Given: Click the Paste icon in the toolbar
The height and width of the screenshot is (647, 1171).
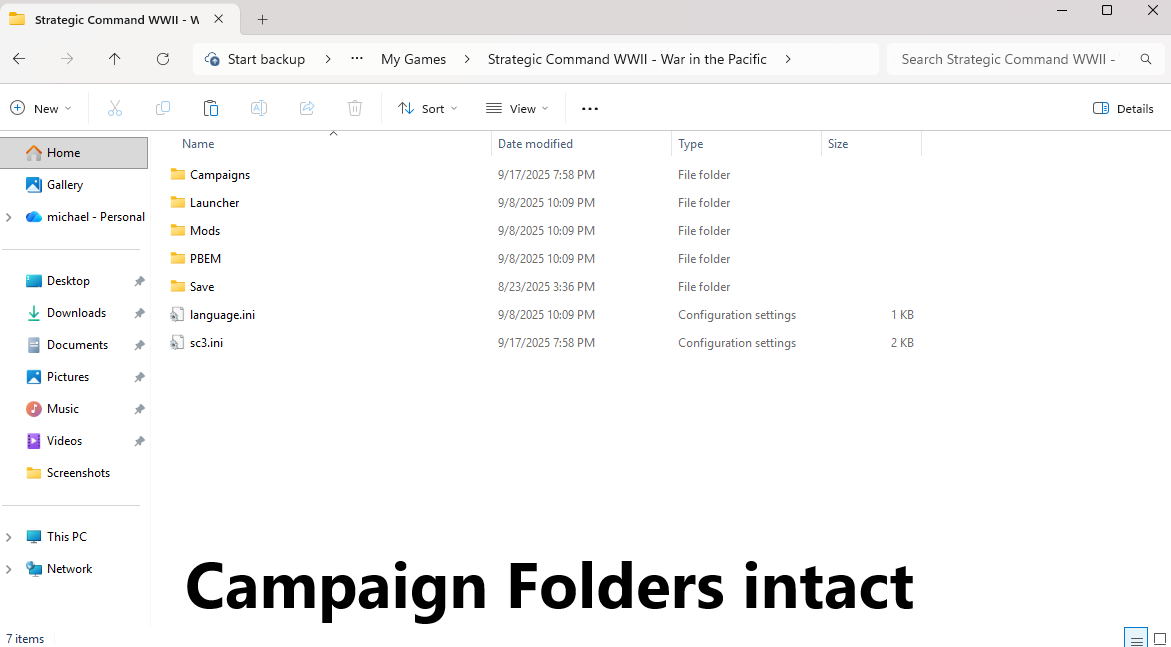Looking at the screenshot, I should [x=210, y=108].
